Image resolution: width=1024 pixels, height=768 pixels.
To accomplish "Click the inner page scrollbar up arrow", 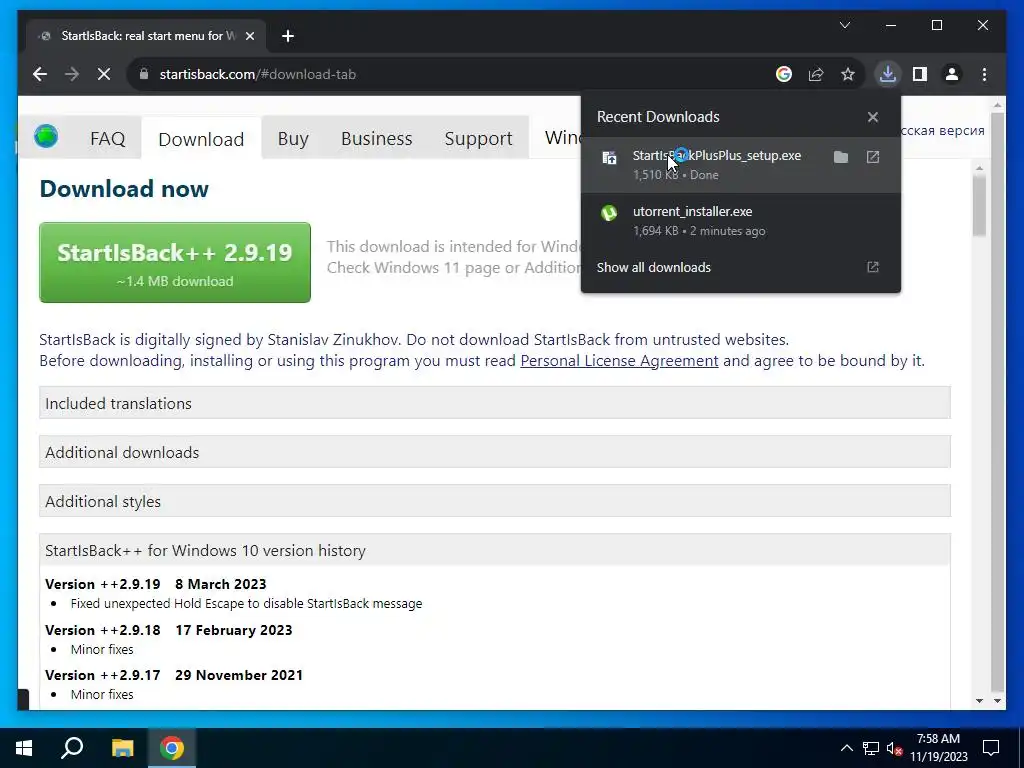I will (x=979, y=168).
